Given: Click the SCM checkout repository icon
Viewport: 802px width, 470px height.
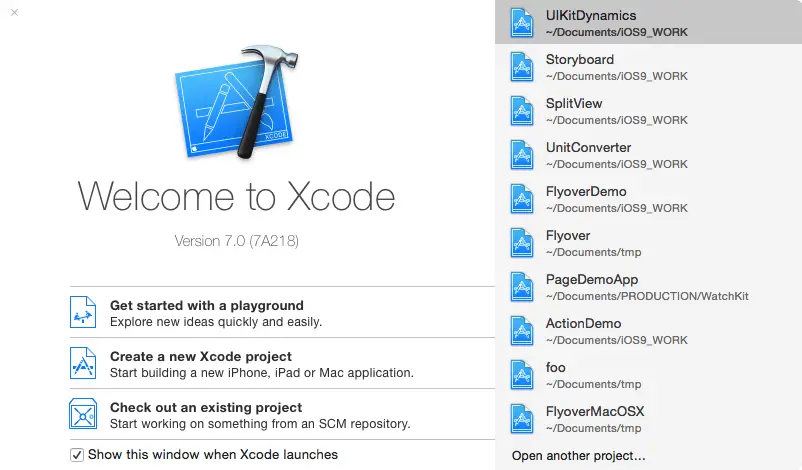Looking at the screenshot, I should (83, 414).
